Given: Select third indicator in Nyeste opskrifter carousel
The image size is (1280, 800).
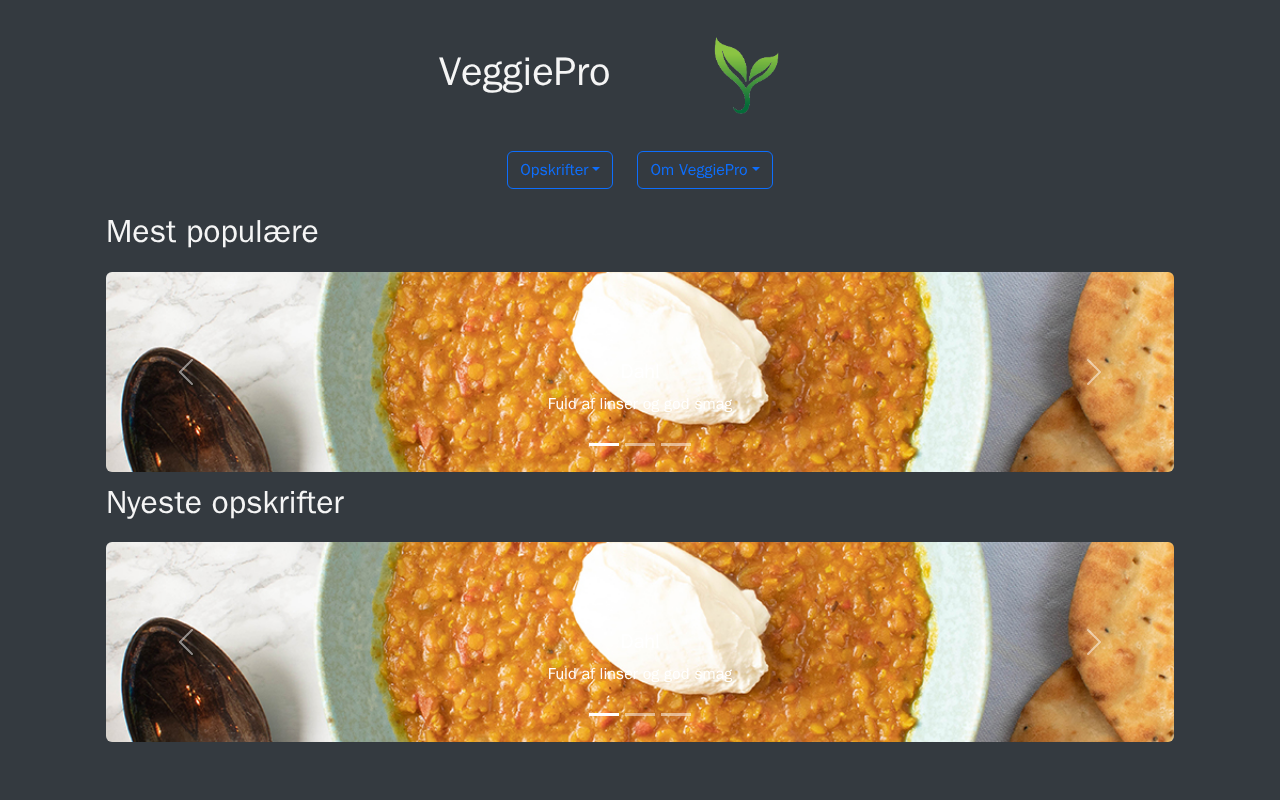Looking at the screenshot, I should tap(676, 714).
